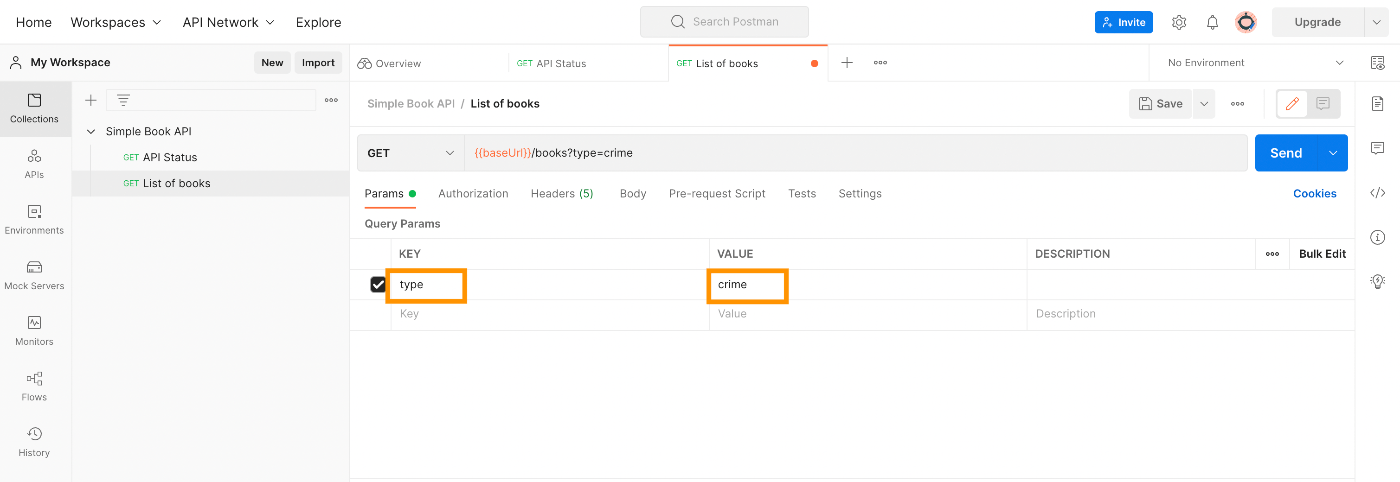Open the Send button dropdown arrow

click(1333, 153)
